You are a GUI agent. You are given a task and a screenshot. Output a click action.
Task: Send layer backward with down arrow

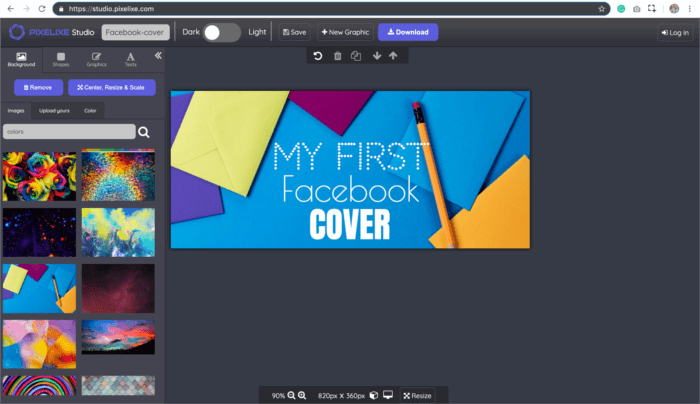pyautogui.click(x=377, y=56)
